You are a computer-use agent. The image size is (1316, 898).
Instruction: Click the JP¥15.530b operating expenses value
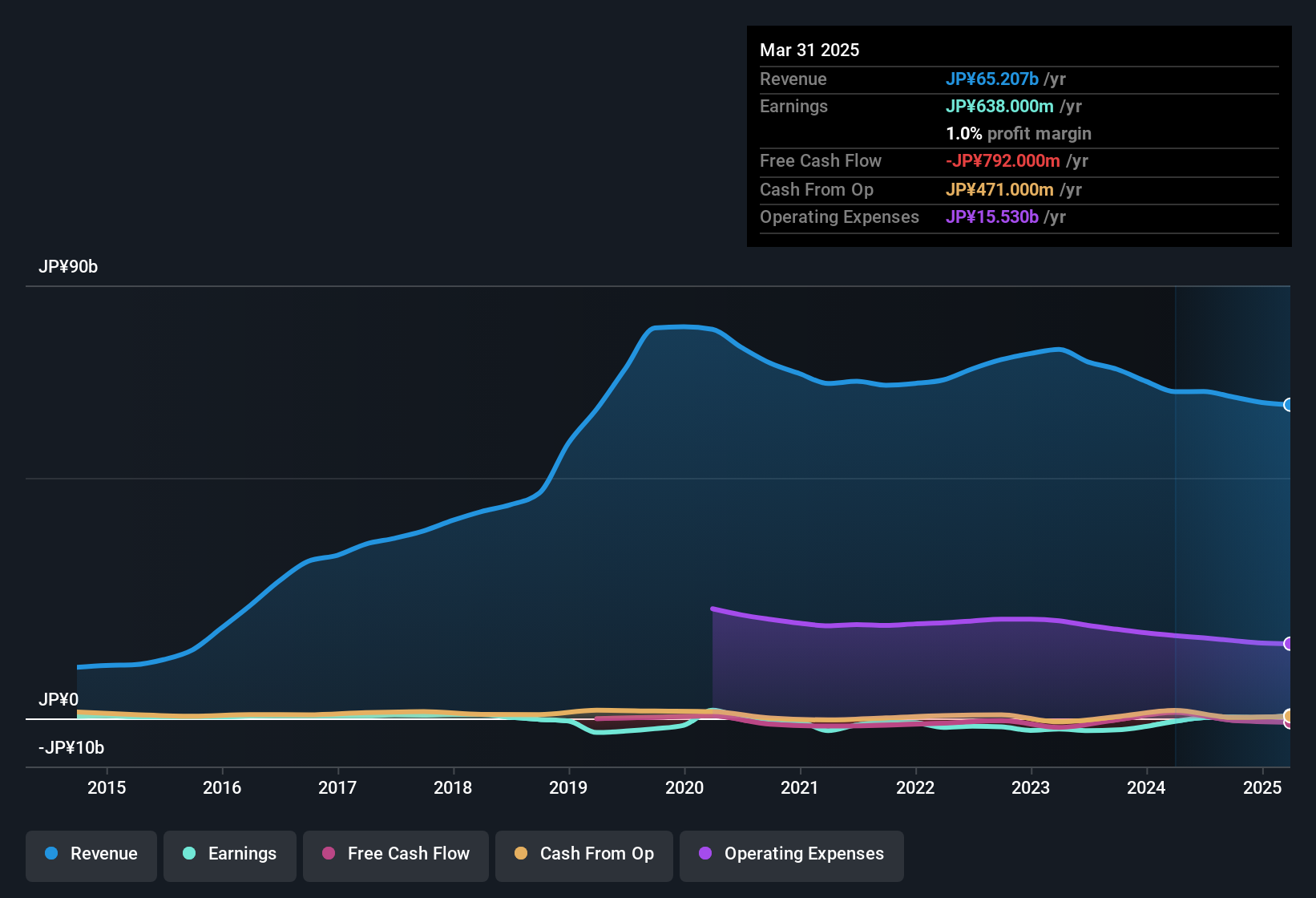(992, 216)
